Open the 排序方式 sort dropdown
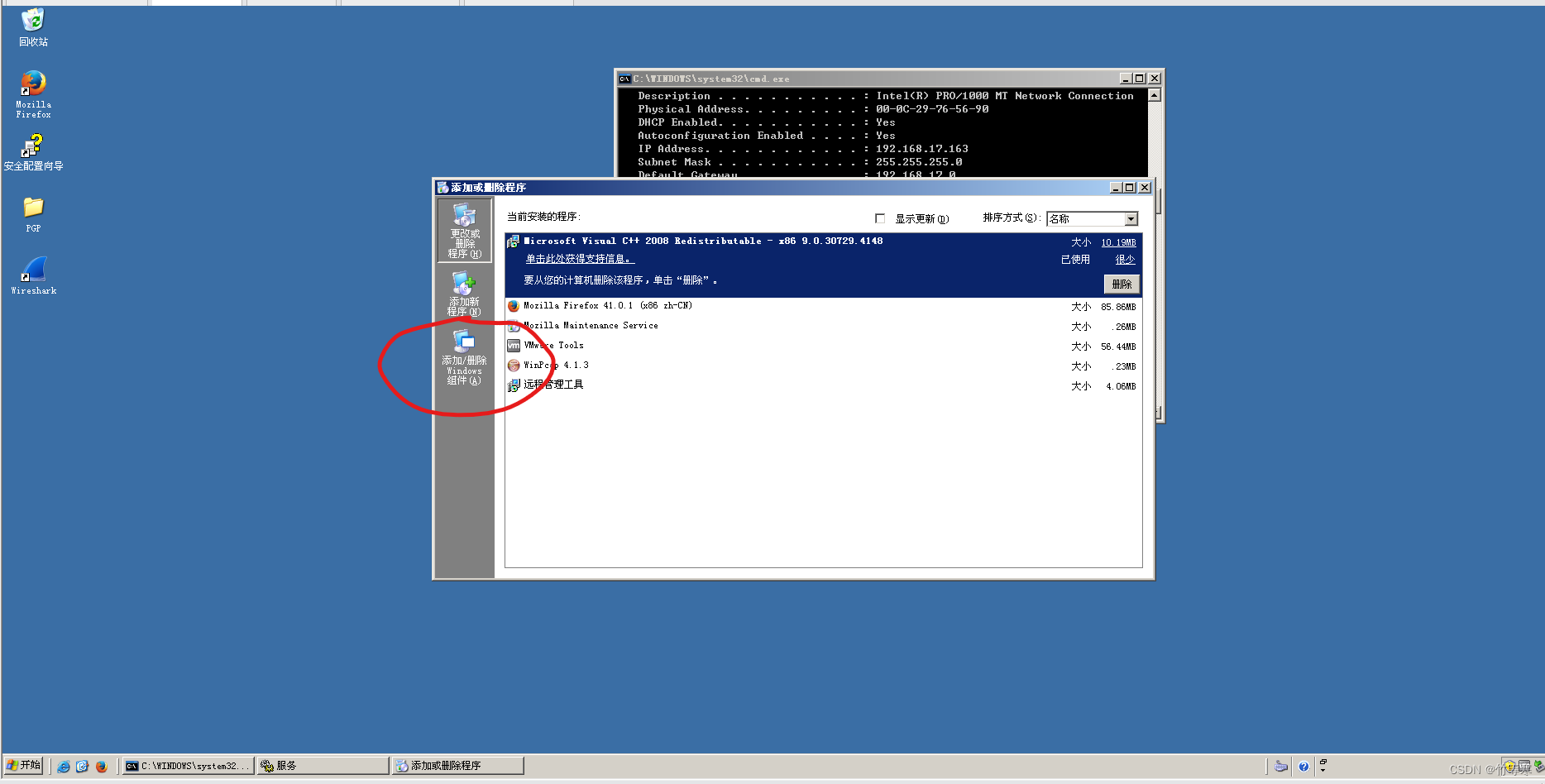Screen dimensions: 1545x784 tap(1131, 219)
